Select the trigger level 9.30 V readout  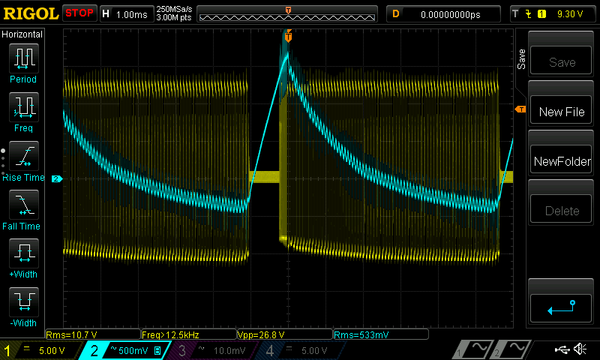[x=570, y=14]
